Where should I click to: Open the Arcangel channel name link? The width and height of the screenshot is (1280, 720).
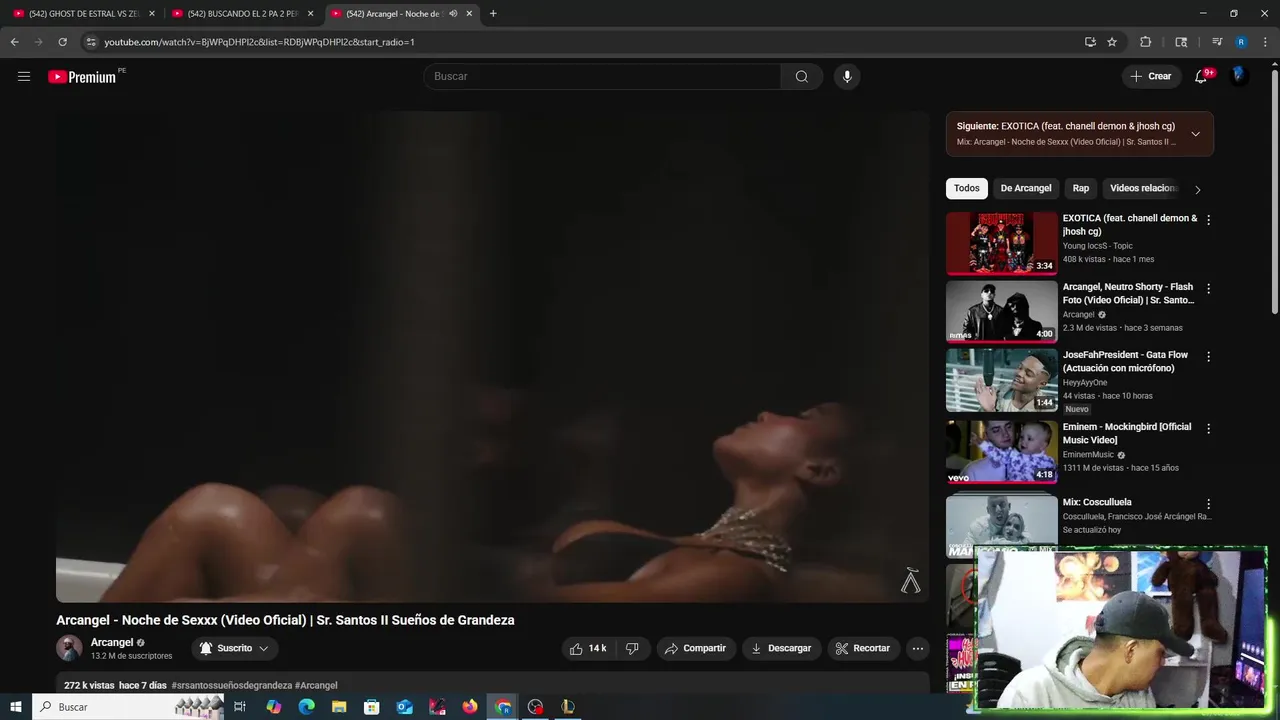[112, 642]
